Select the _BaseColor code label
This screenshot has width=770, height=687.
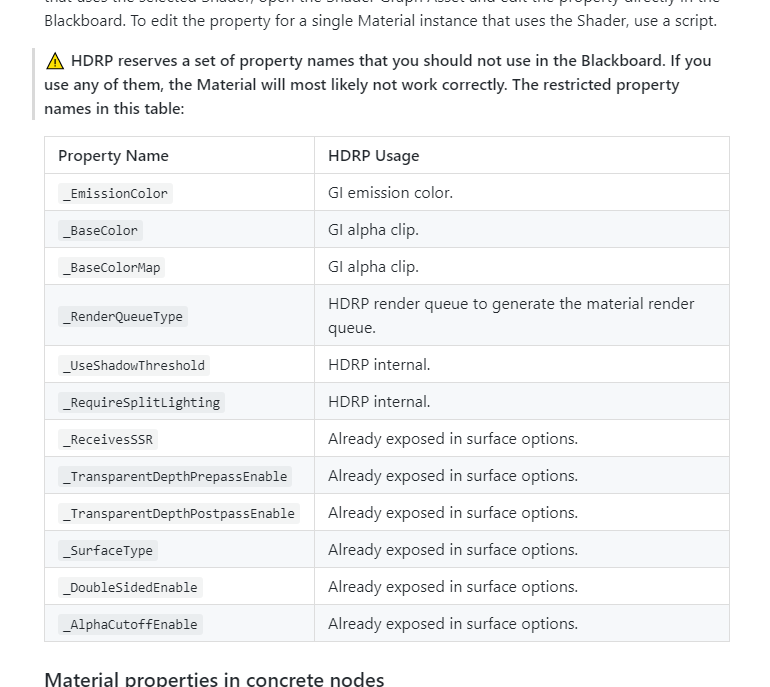point(100,230)
